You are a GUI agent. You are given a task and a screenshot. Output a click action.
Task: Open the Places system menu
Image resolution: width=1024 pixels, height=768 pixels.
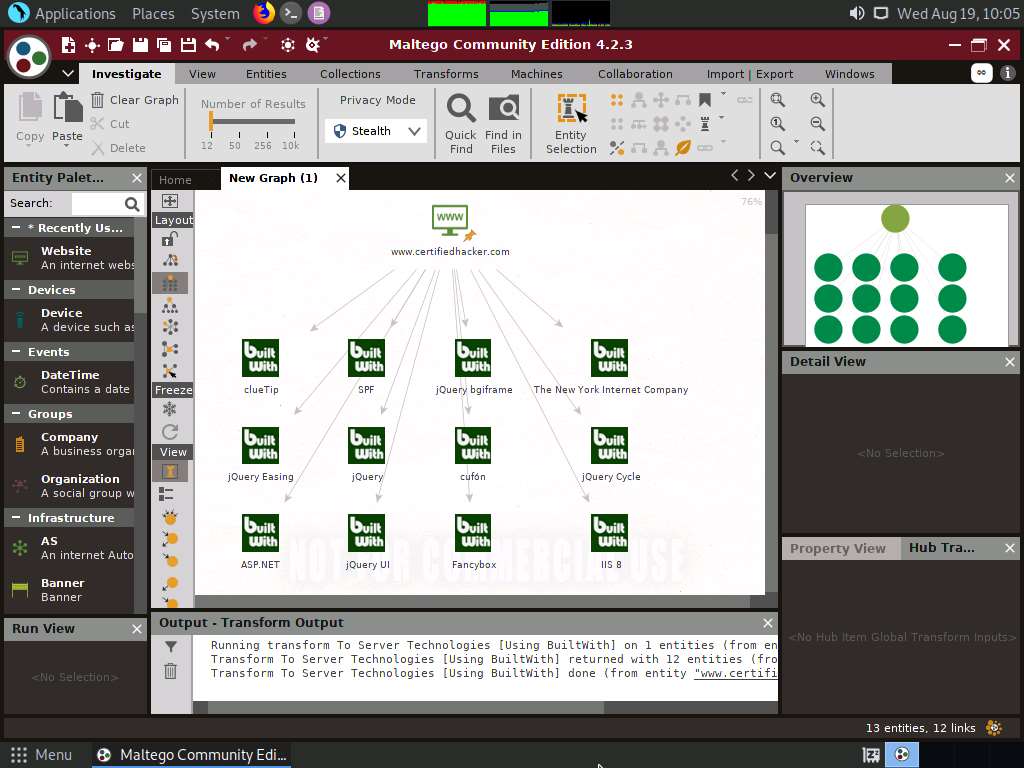153,14
